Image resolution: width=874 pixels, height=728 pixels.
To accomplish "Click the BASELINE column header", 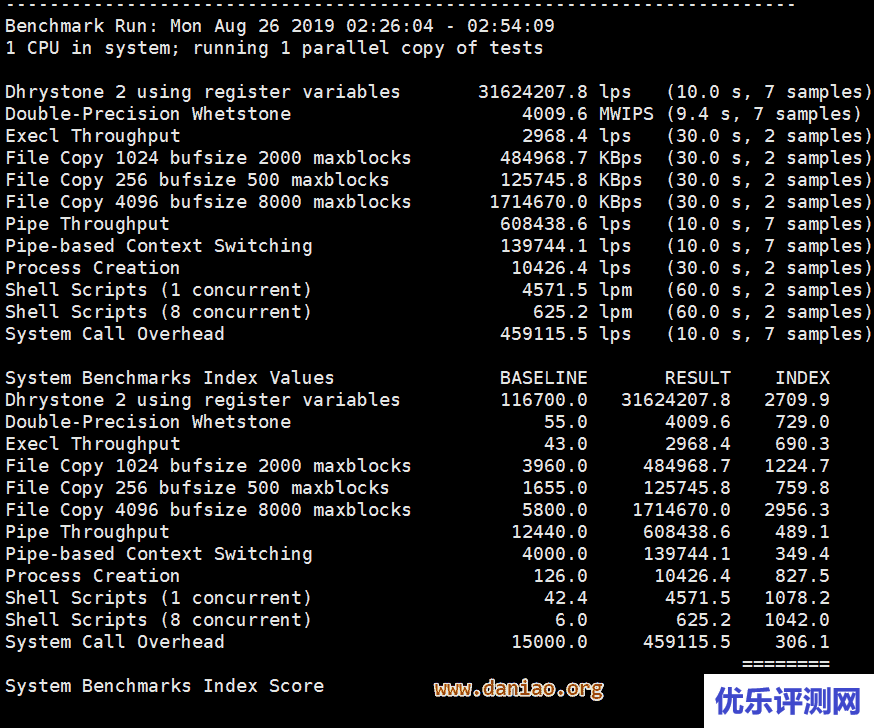I will coord(543,378).
